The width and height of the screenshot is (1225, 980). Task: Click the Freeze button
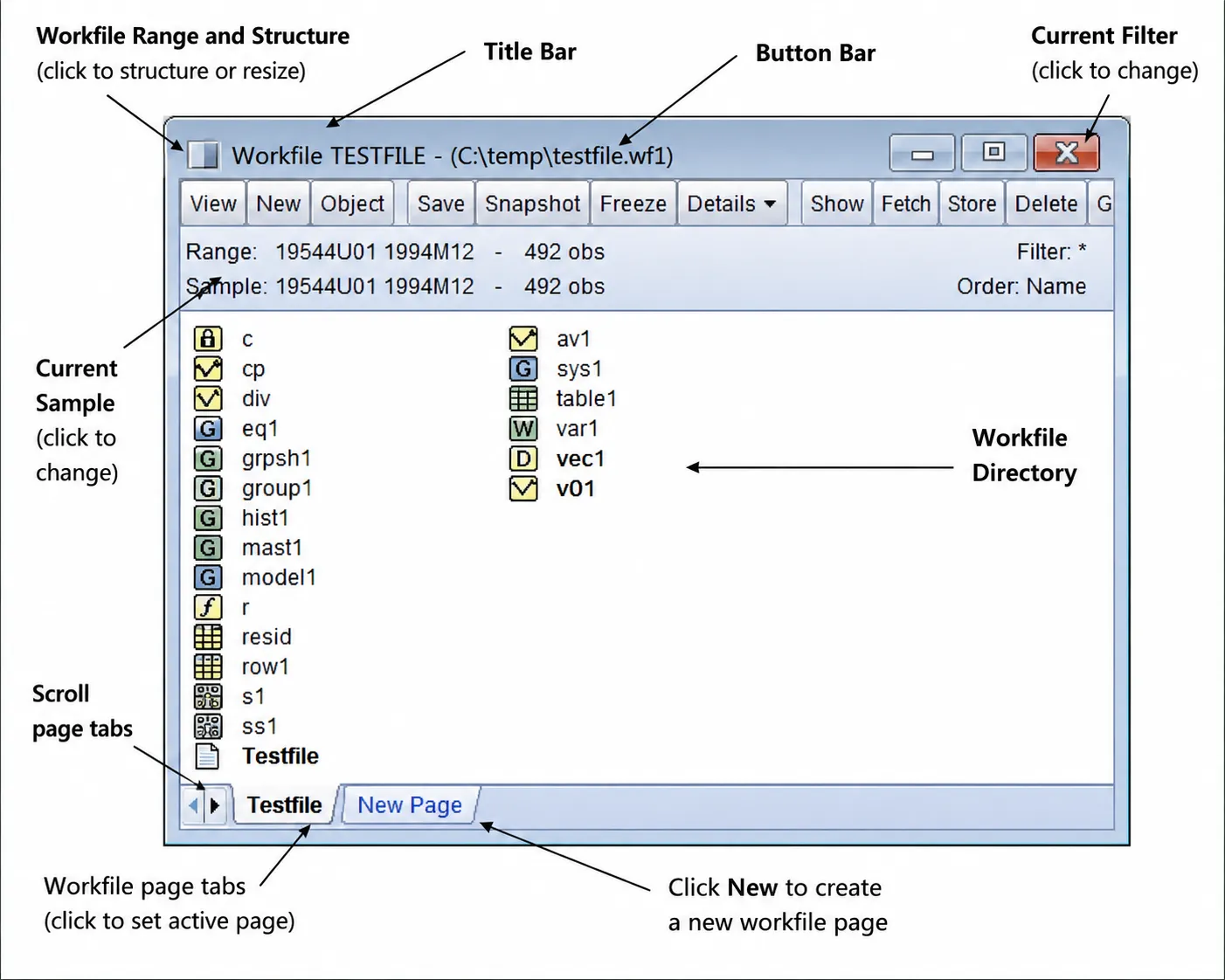[x=633, y=204]
